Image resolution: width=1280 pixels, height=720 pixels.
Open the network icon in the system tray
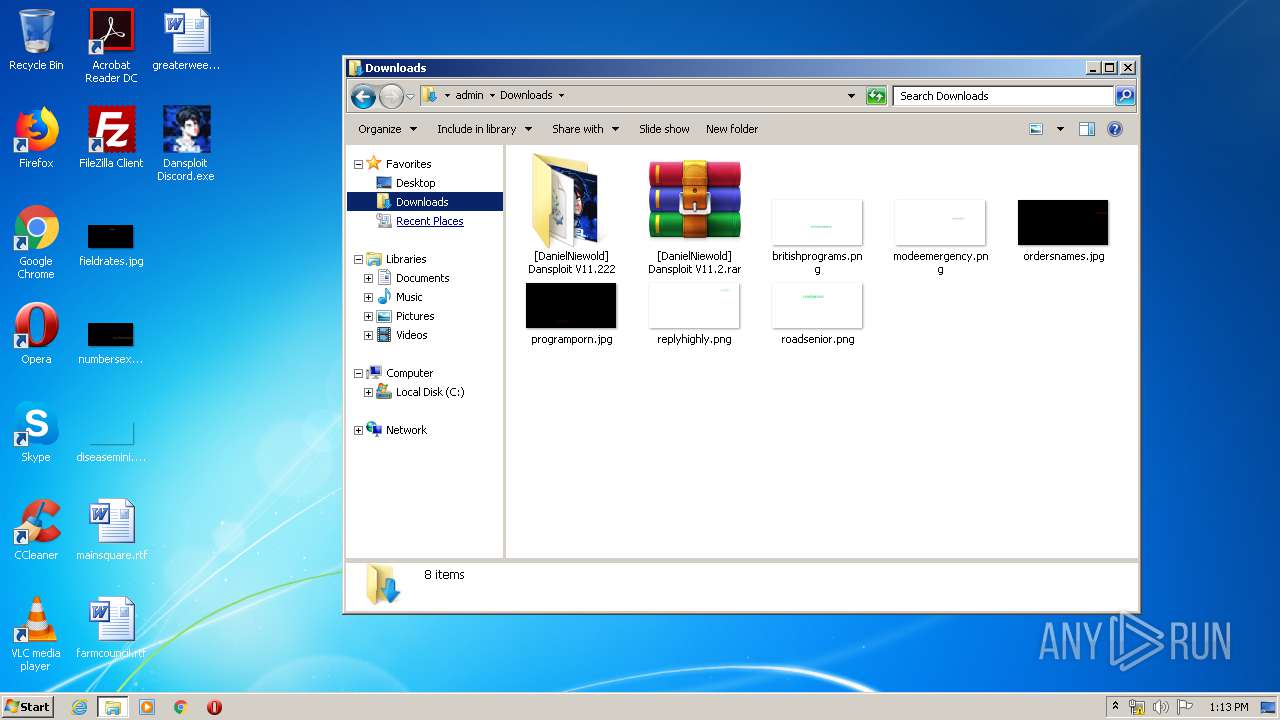pyautogui.click(x=1137, y=707)
